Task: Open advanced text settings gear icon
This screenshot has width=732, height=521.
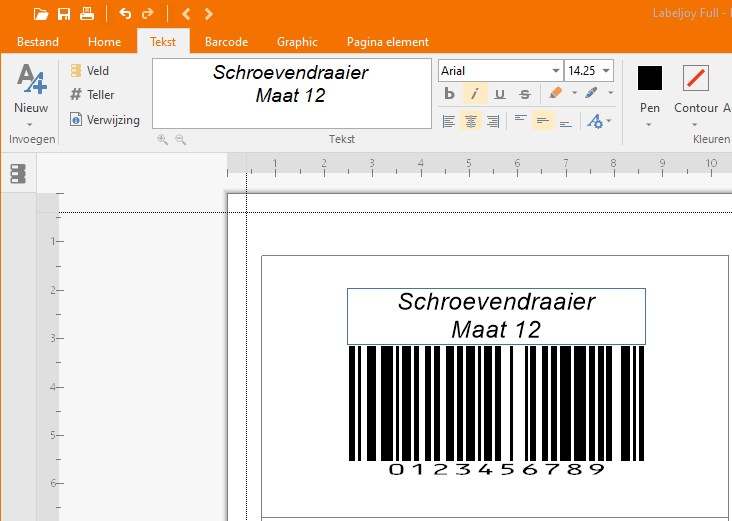Action: [x=596, y=121]
